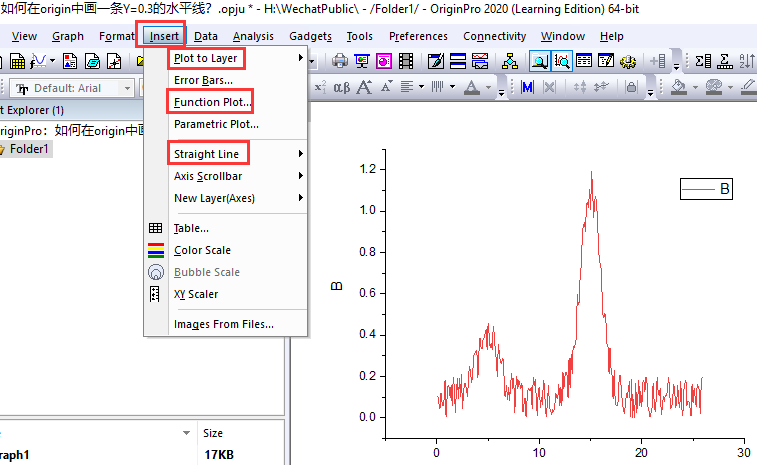Click the new function plot toolbar icon
Screen dimensions: 757x465
coord(39,62)
